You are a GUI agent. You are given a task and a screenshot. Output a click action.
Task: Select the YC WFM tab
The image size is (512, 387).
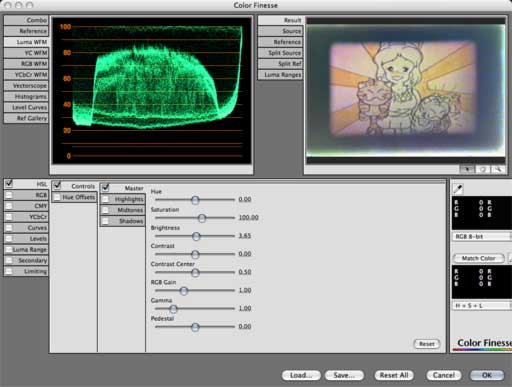coord(26,53)
